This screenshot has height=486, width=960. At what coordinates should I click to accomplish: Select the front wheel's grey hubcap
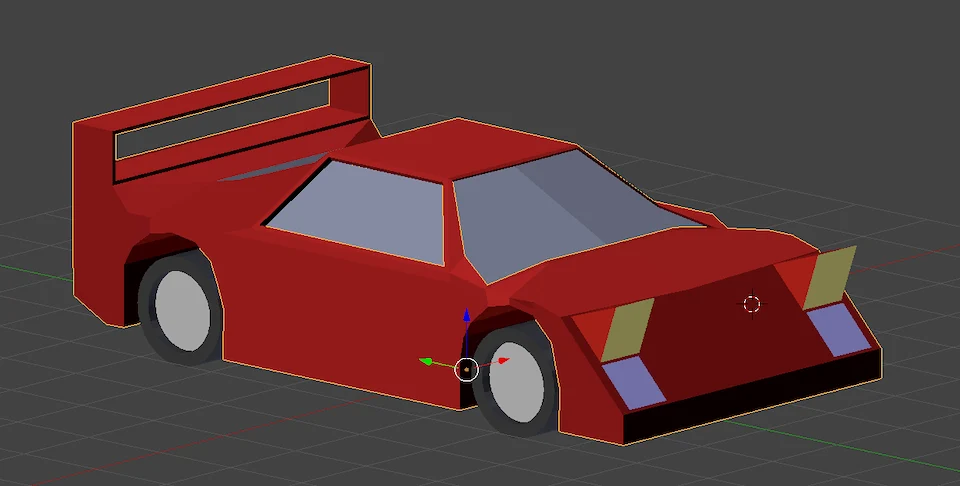coord(516,382)
